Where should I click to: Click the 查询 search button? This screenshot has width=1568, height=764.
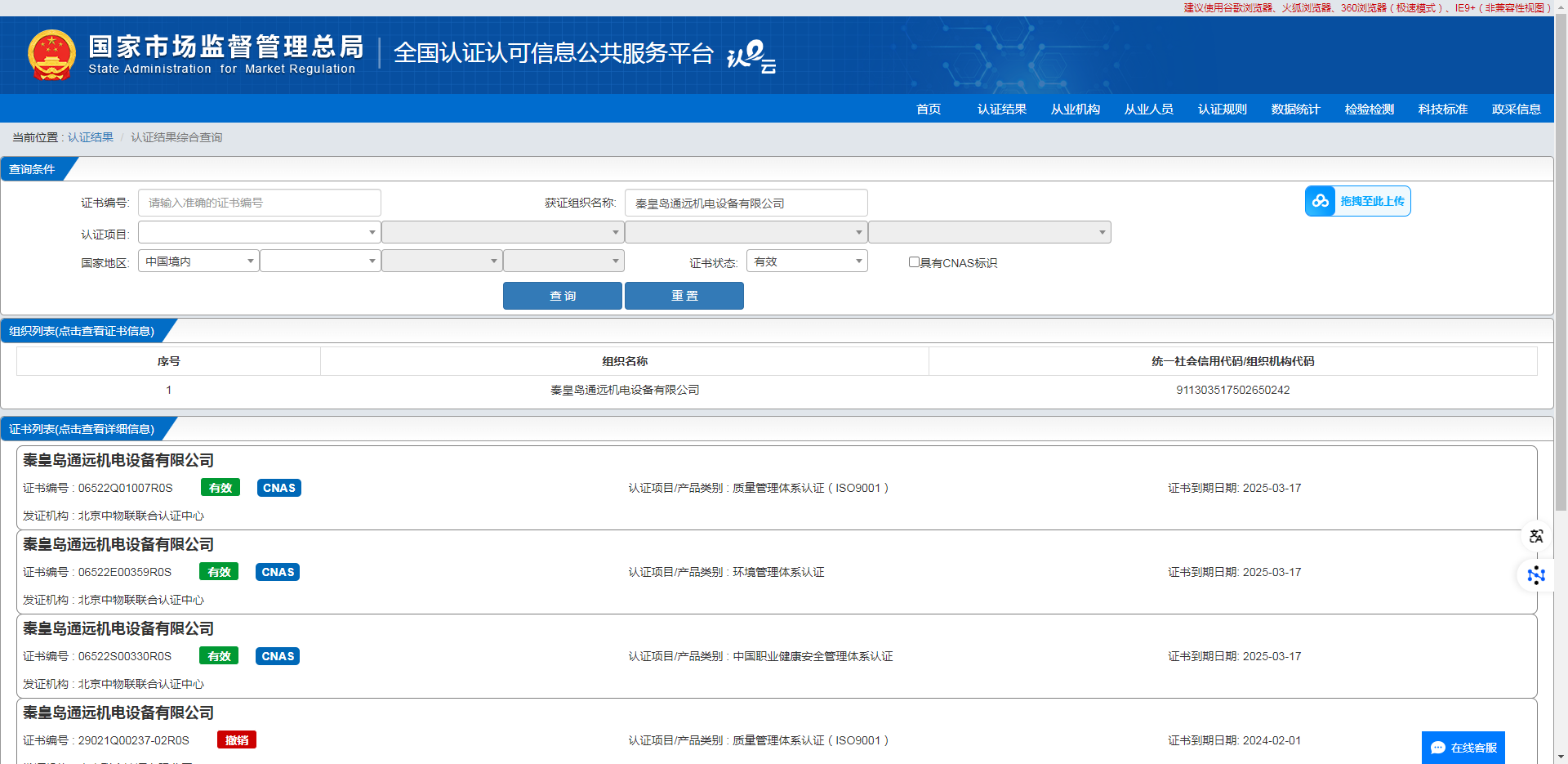(563, 296)
